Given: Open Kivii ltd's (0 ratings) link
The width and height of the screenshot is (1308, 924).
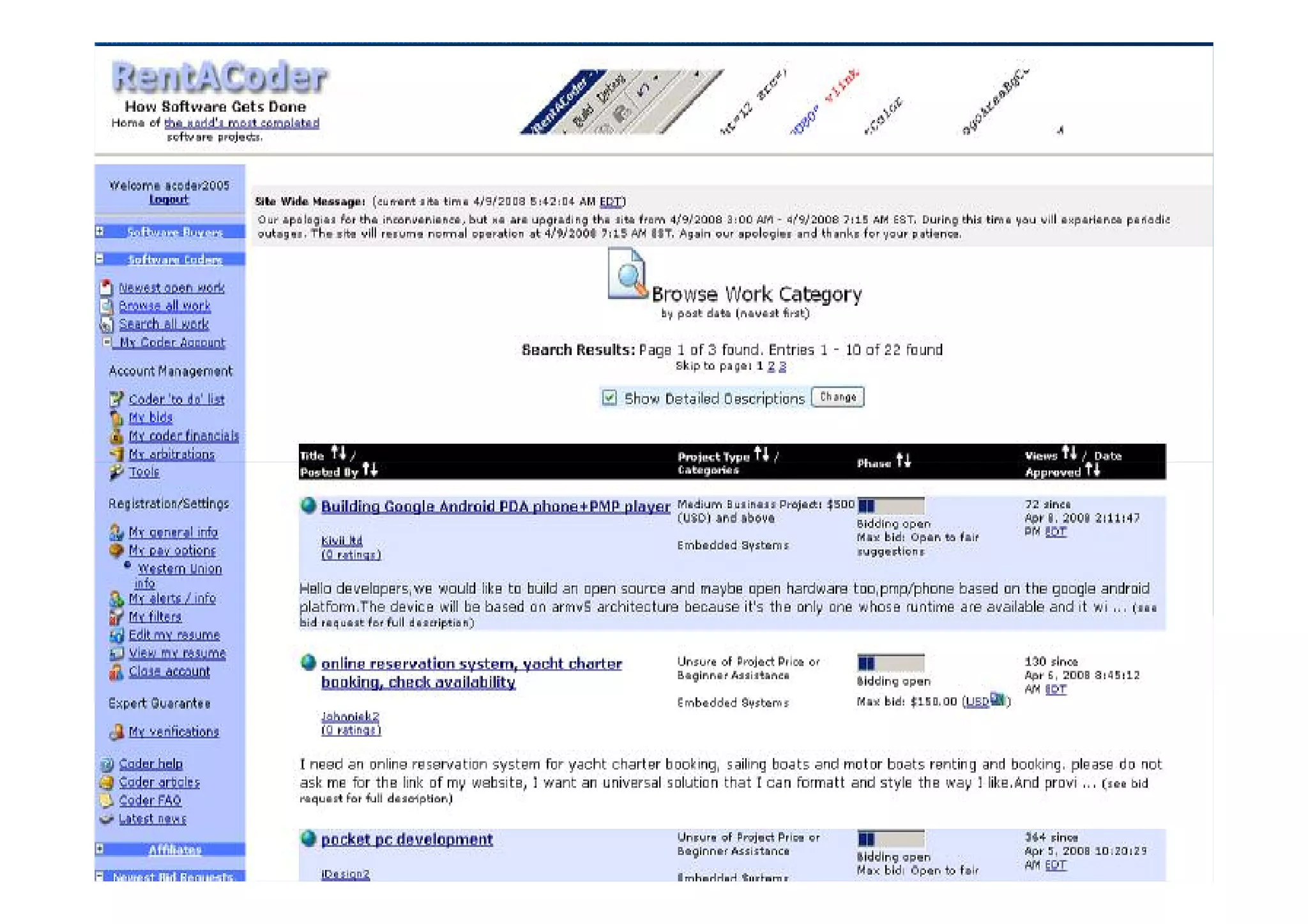Looking at the screenshot, I should pos(351,554).
